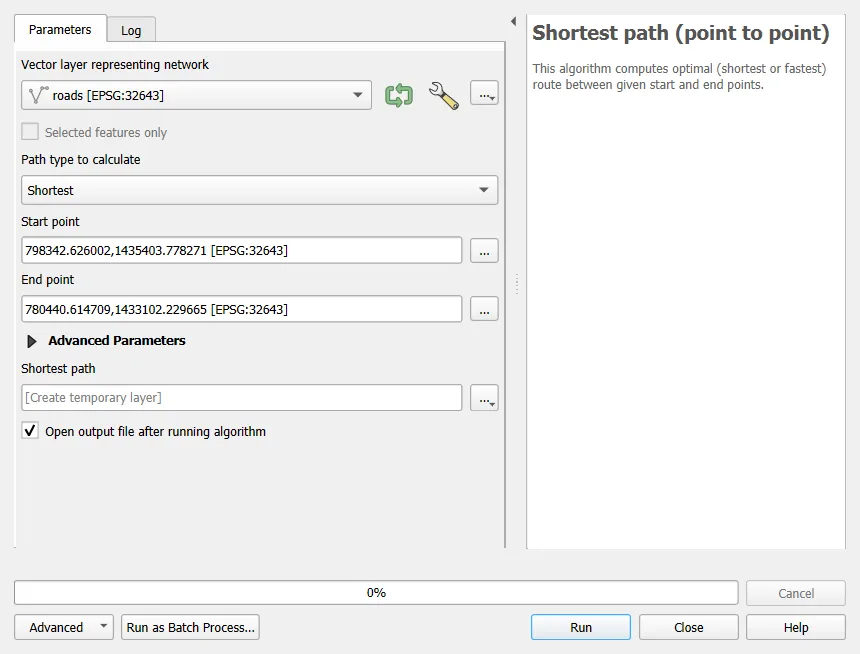This screenshot has height=654, width=860.
Task: Switch to the Parameters tab
Action: click(60, 30)
